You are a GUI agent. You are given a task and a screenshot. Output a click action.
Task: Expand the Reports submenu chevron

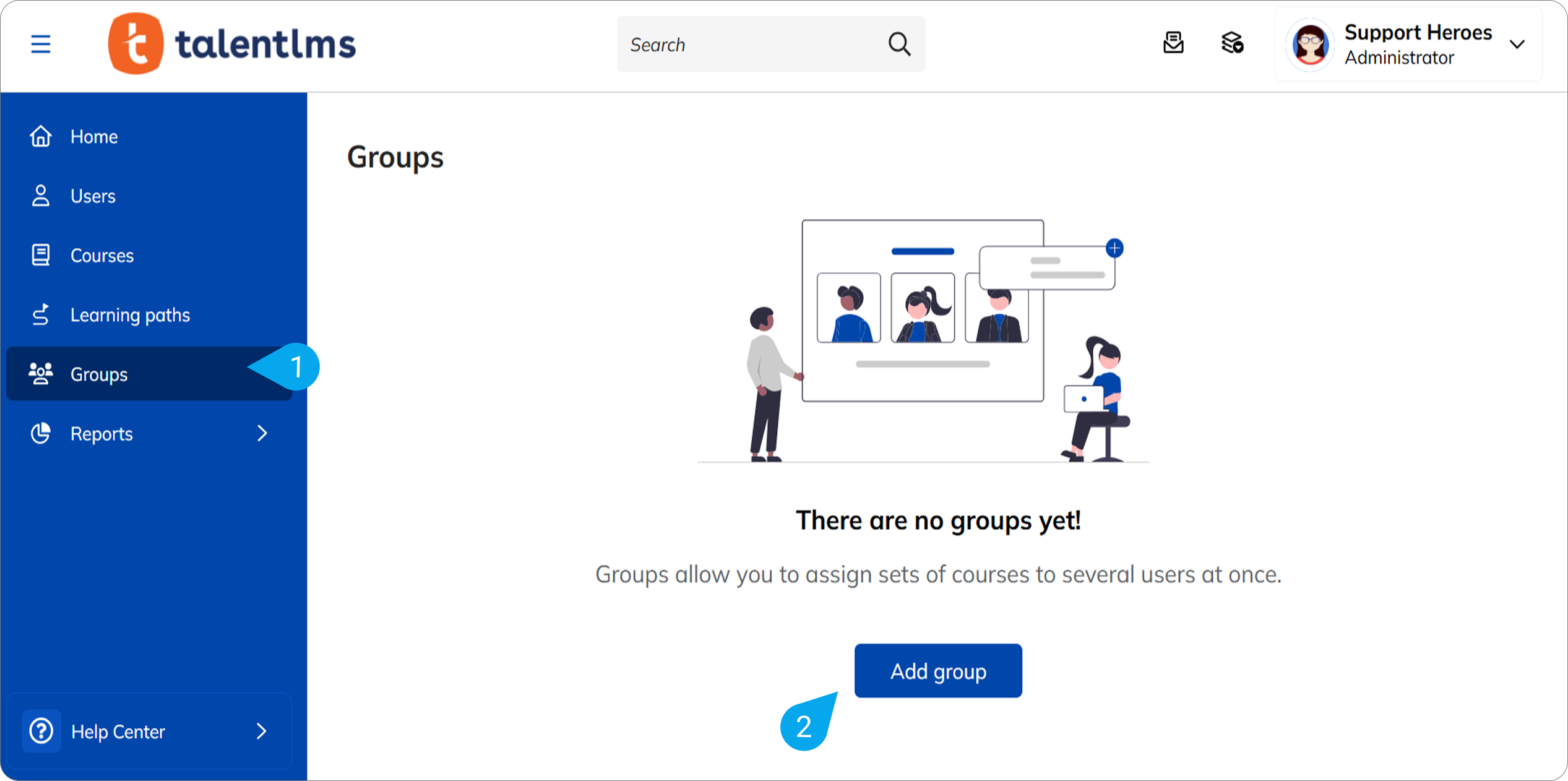262,433
